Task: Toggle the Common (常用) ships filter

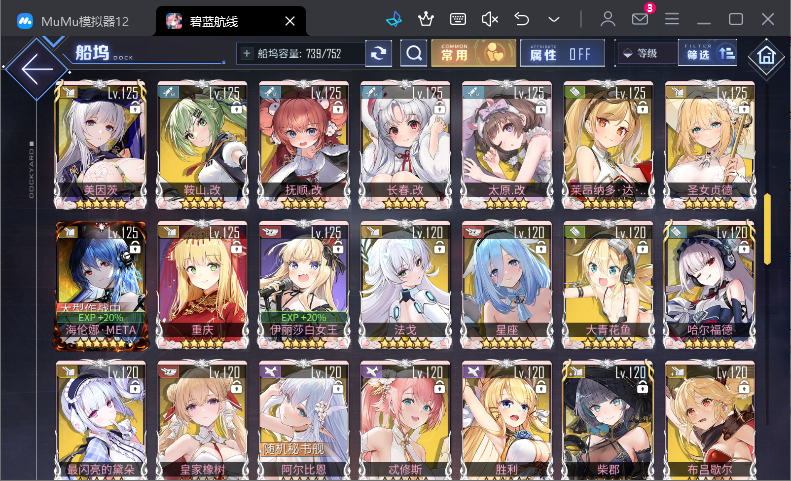Action: (473, 53)
